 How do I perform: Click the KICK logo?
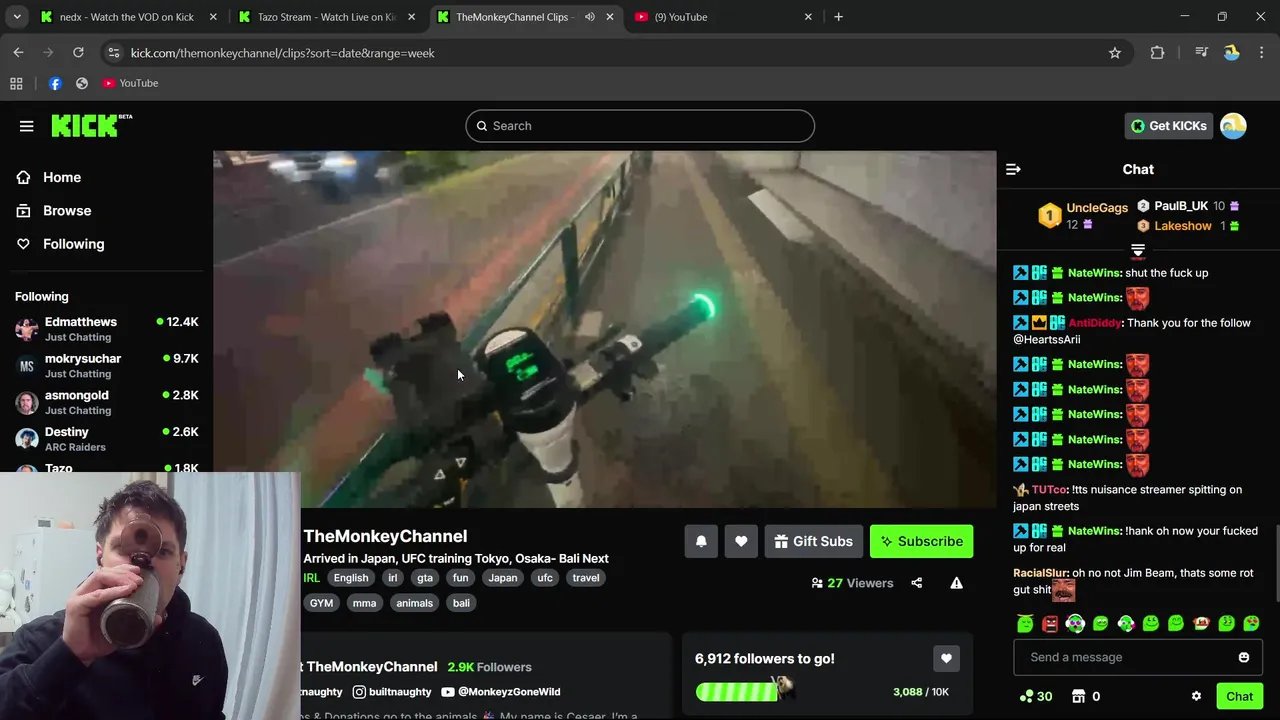pyautogui.click(x=91, y=125)
